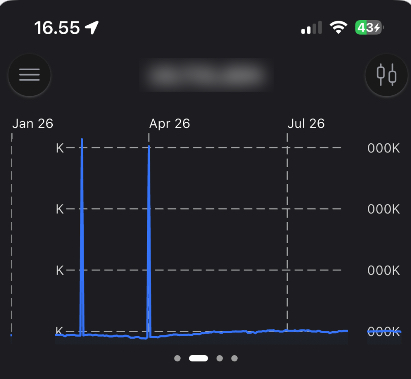Image resolution: width=411 pixels, height=379 pixels.
Task: Go to the third page indicator dot
Action: click(219, 358)
